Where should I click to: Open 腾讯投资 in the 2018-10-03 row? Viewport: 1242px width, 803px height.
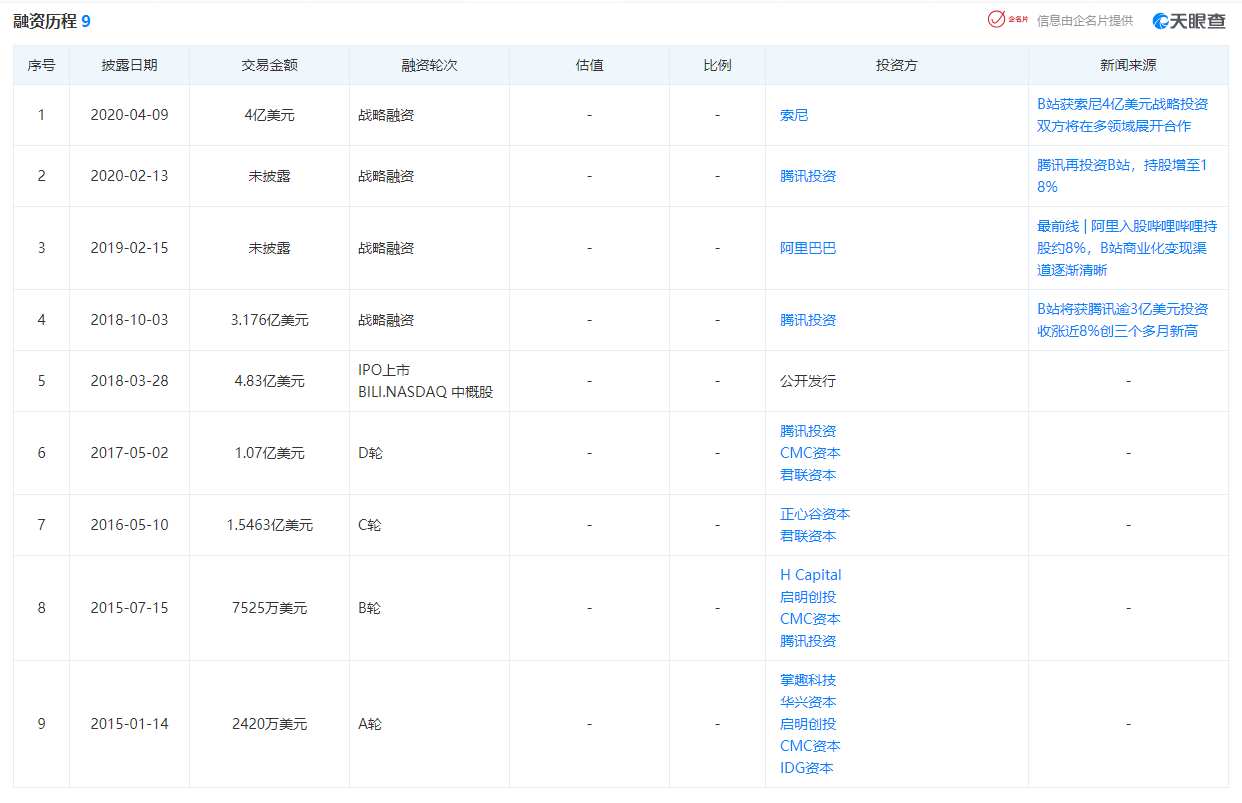pyautogui.click(x=808, y=320)
